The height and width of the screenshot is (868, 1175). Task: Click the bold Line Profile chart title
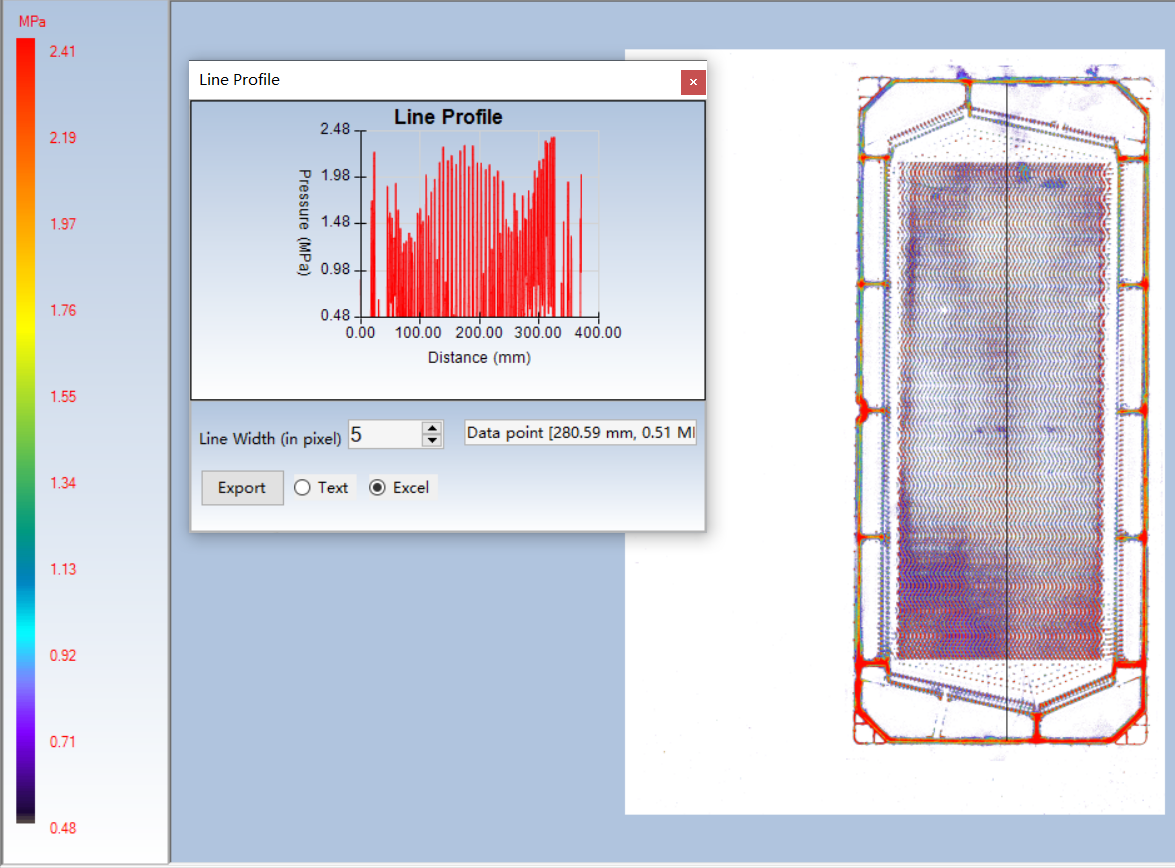(x=448, y=117)
